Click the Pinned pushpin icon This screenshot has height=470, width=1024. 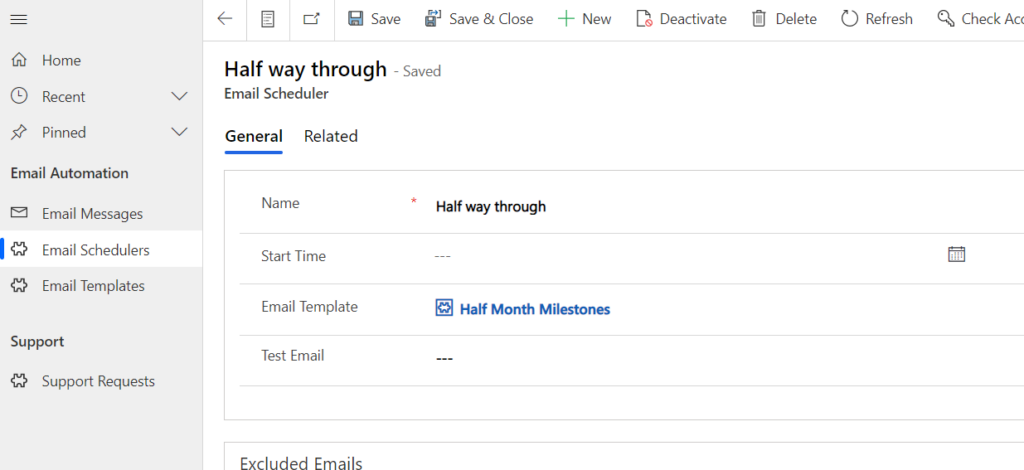pos(20,133)
